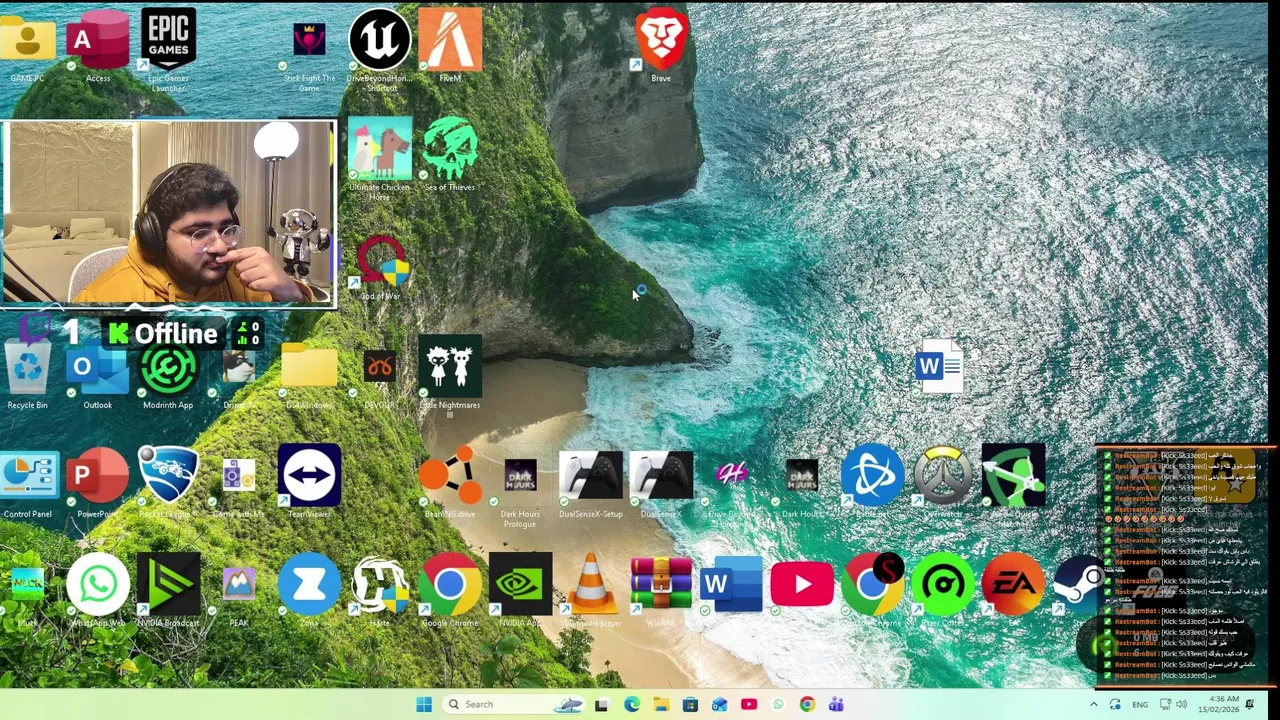Open File Explorer from the taskbar
The image size is (1280, 720).
(661, 704)
